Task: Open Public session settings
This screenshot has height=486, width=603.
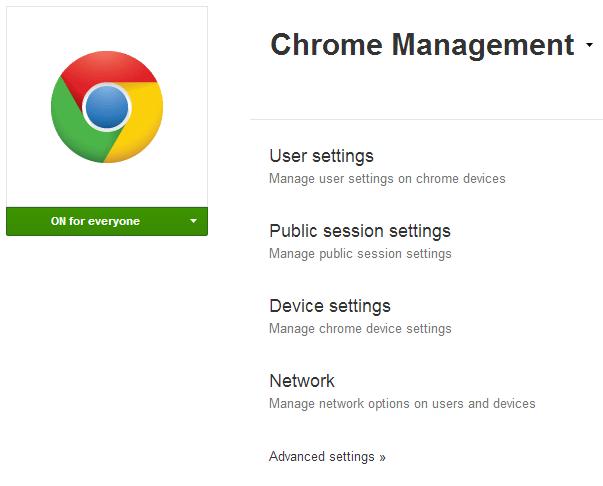Action: [360, 231]
